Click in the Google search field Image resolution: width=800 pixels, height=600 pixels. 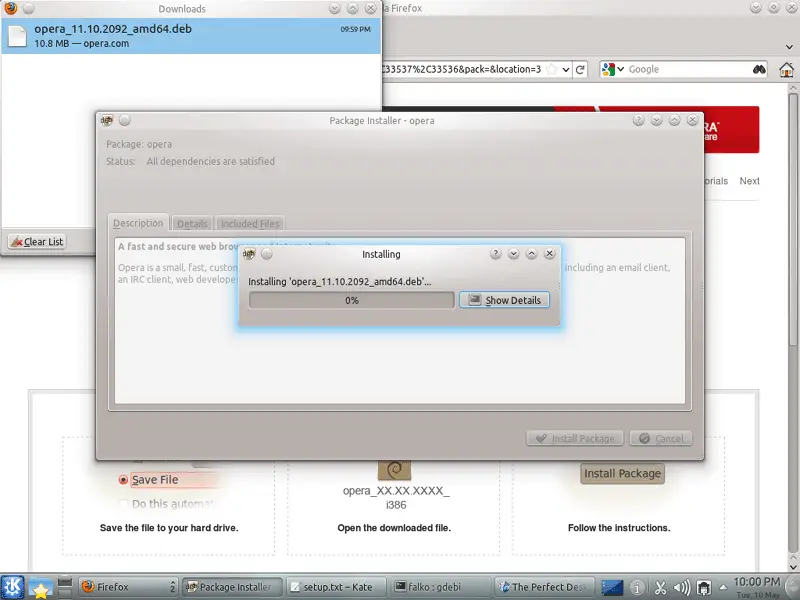click(689, 69)
